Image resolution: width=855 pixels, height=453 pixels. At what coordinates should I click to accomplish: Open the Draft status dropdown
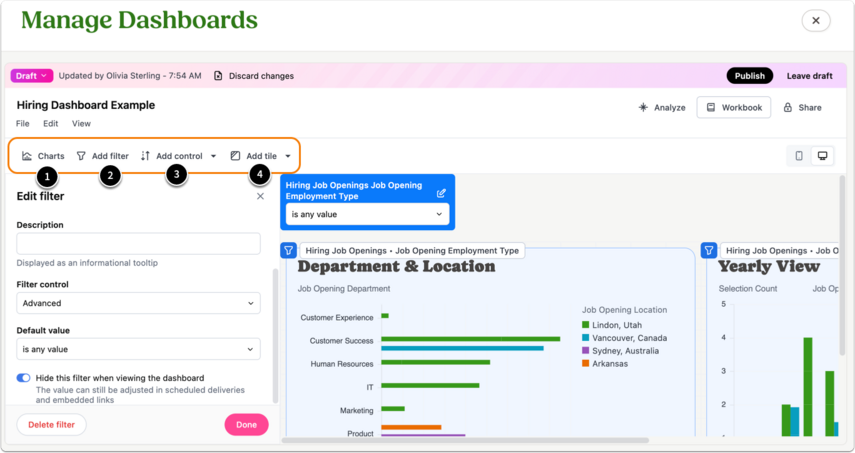32,76
